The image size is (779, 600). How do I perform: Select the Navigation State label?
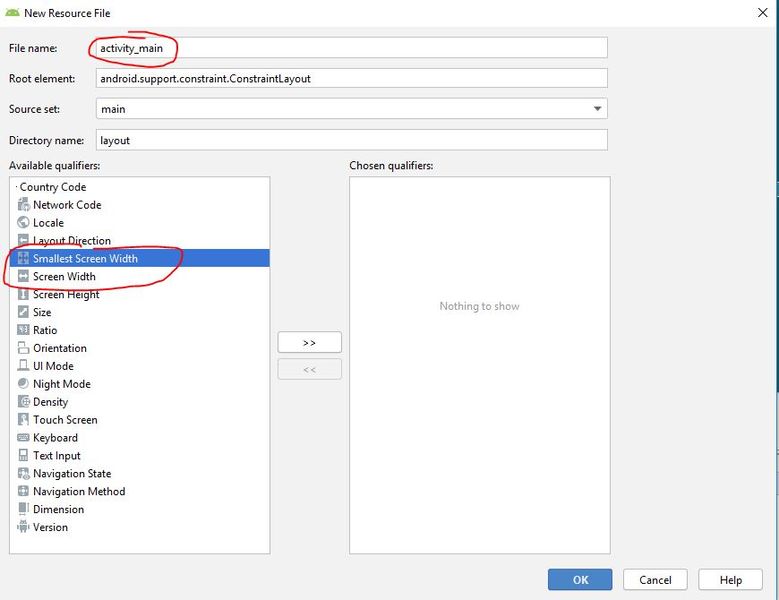[x=72, y=473]
